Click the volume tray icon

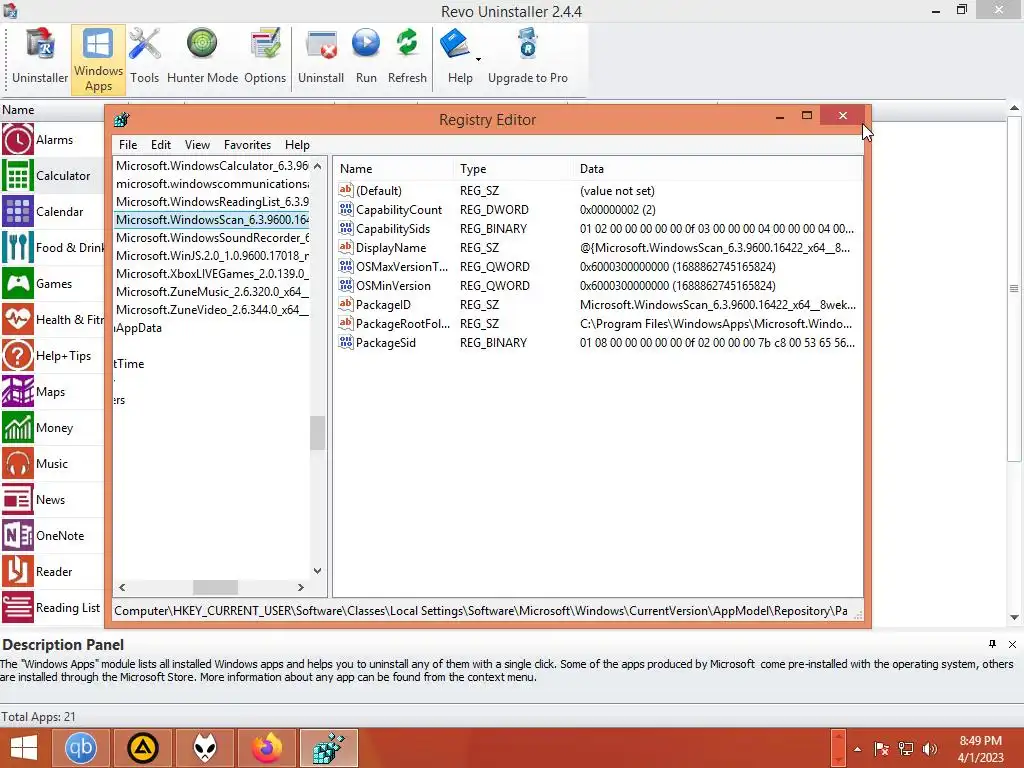[930, 749]
